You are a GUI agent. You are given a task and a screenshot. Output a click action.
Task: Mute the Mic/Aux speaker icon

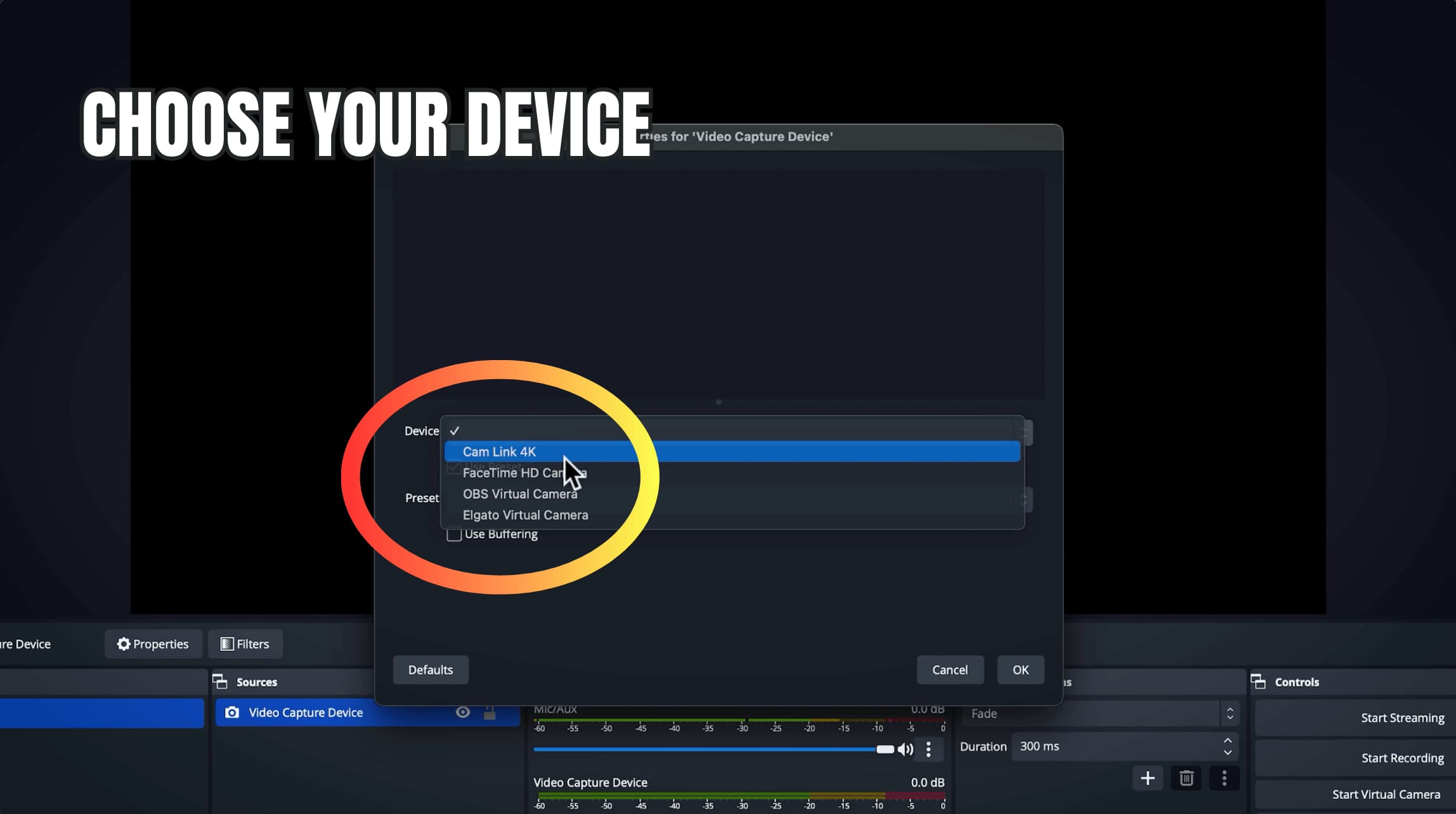pyautogui.click(x=906, y=749)
